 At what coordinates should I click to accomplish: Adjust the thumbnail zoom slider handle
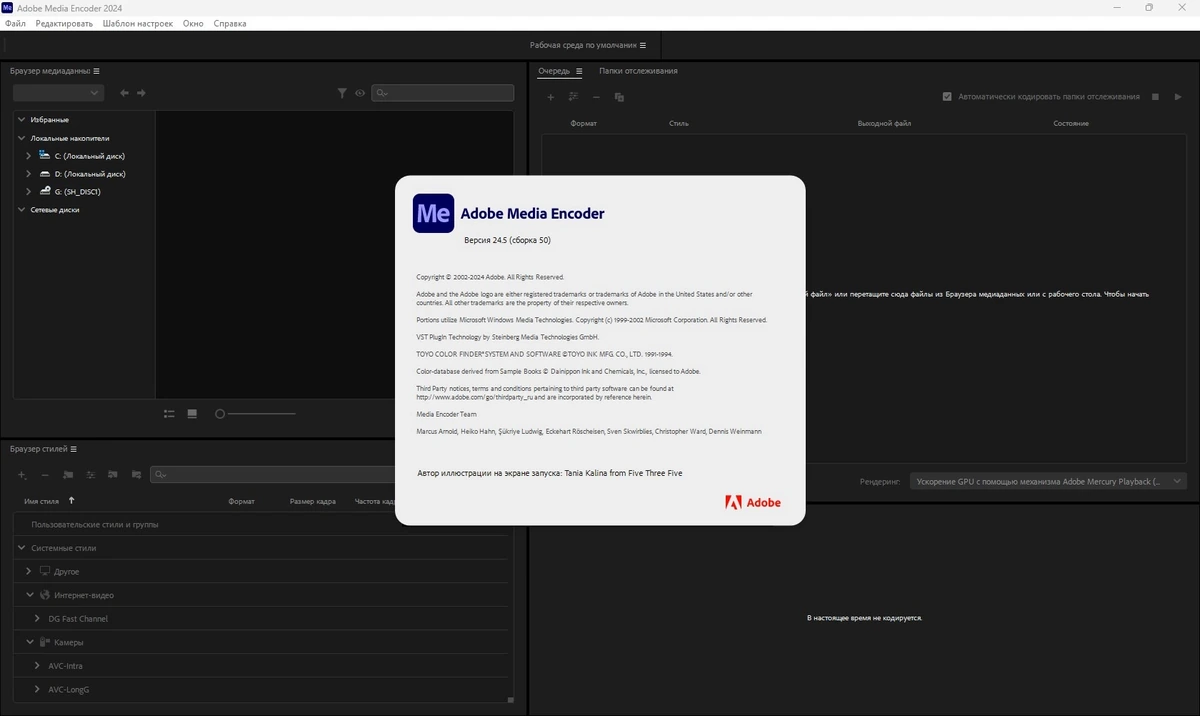220,414
